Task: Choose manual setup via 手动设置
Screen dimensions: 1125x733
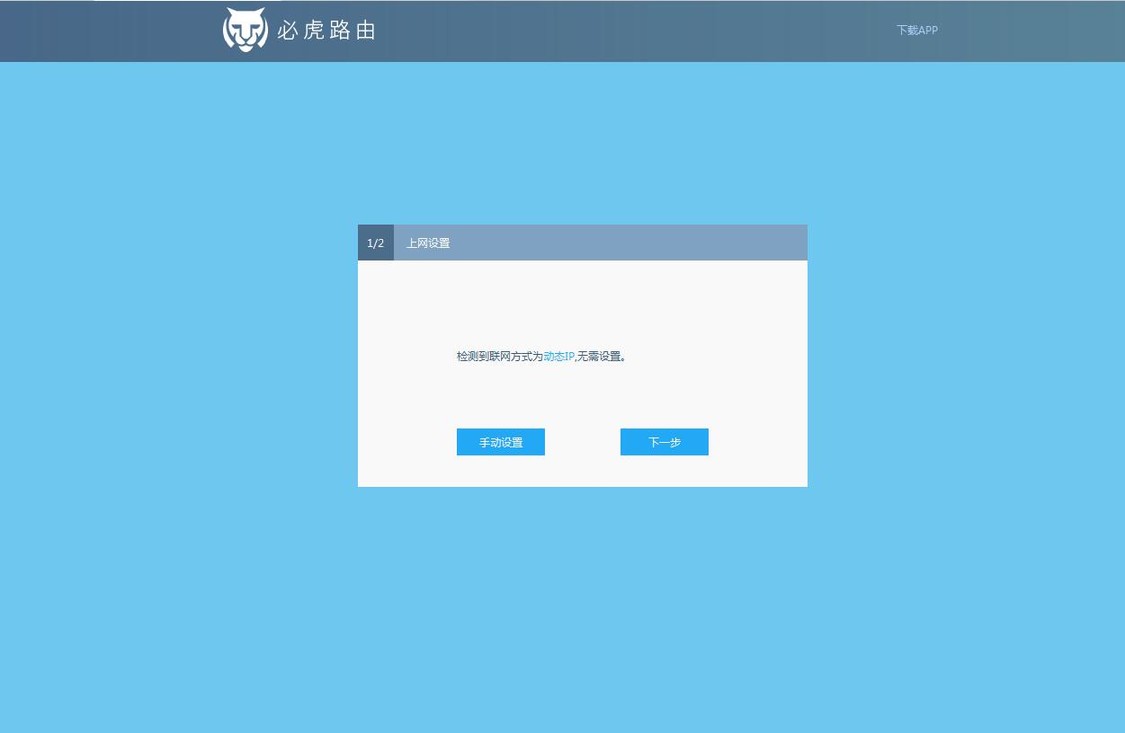Action: point(500,441)
